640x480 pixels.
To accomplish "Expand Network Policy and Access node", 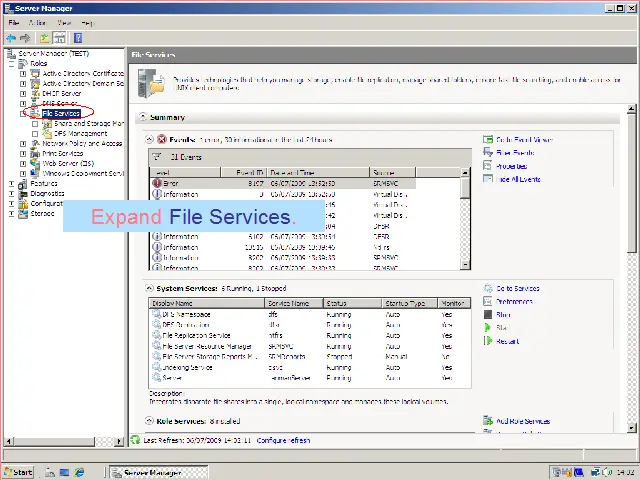I will tap(23, 144).
